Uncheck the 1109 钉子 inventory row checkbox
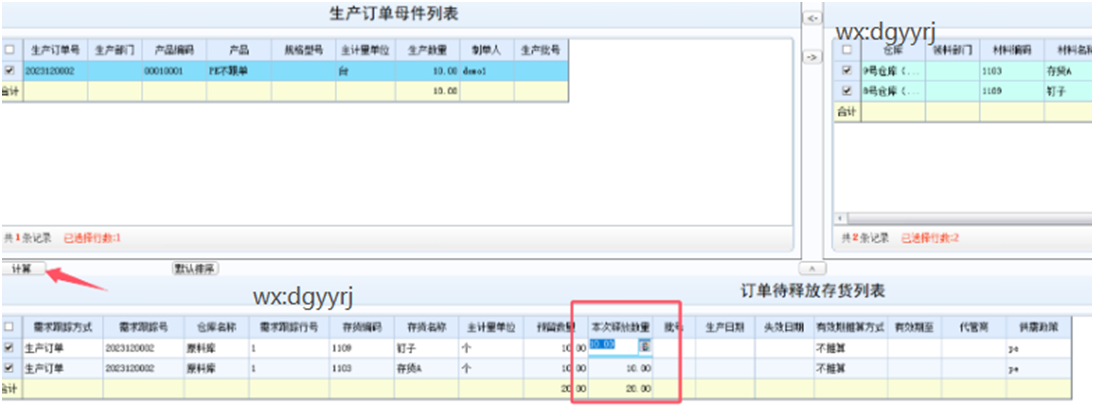 (x=10, y=346)
